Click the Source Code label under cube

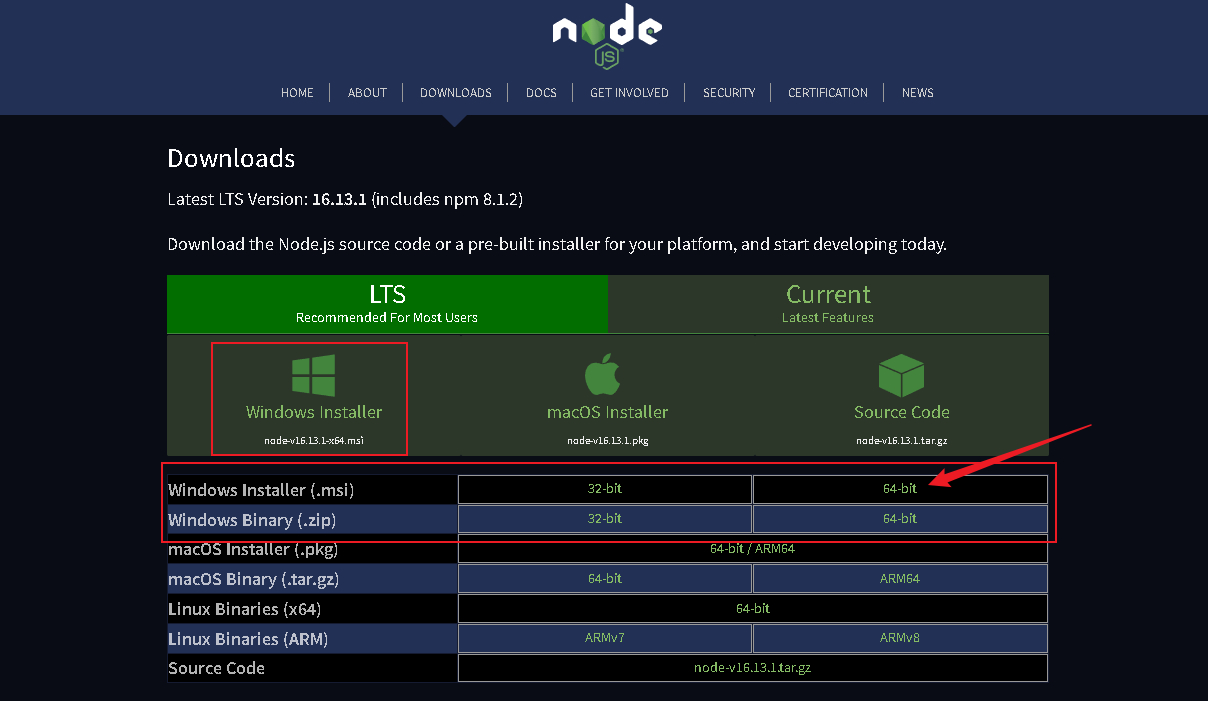[x=901, y=412]
